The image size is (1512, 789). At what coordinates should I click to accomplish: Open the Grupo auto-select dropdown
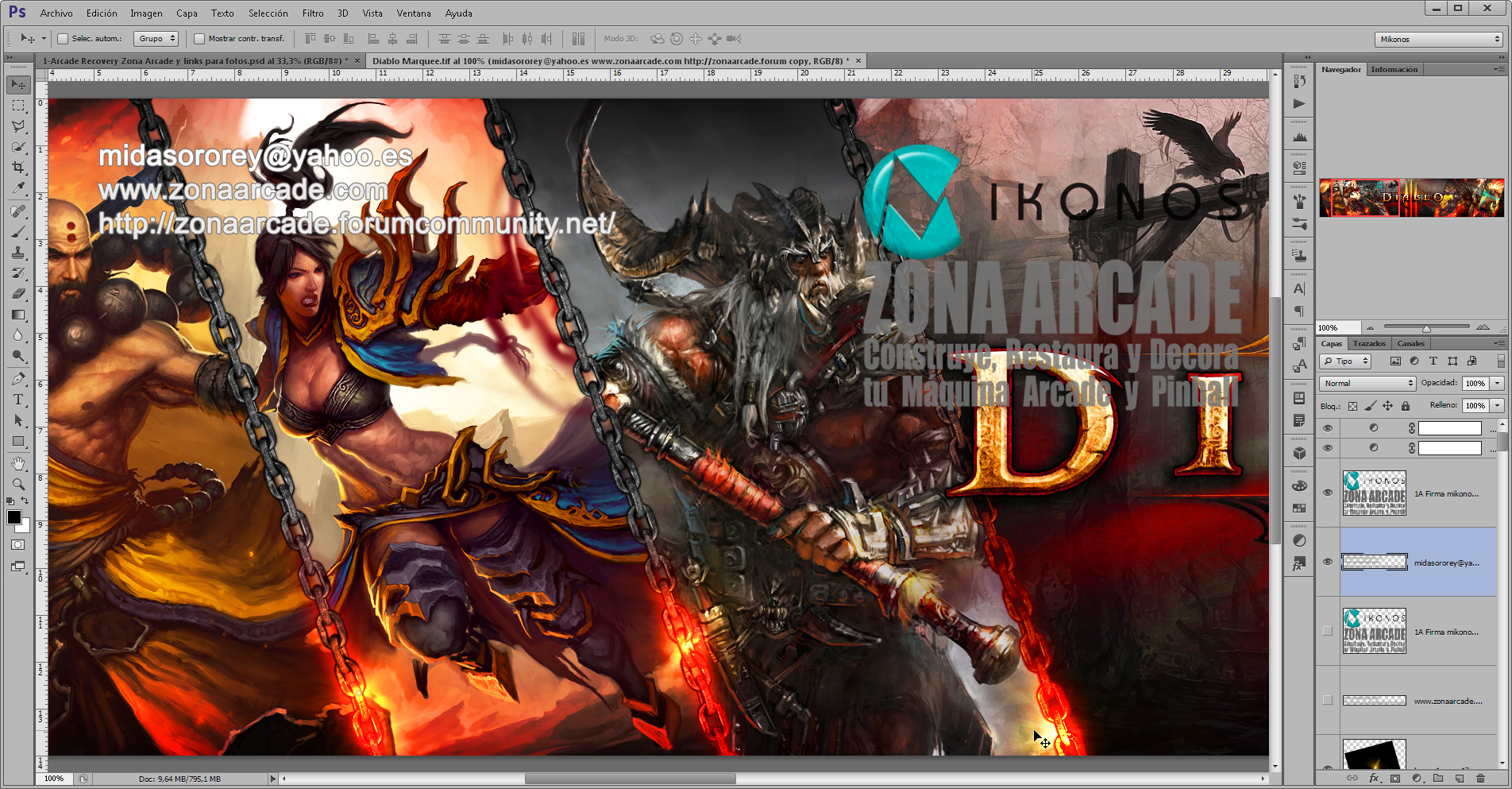pos(156,38)
